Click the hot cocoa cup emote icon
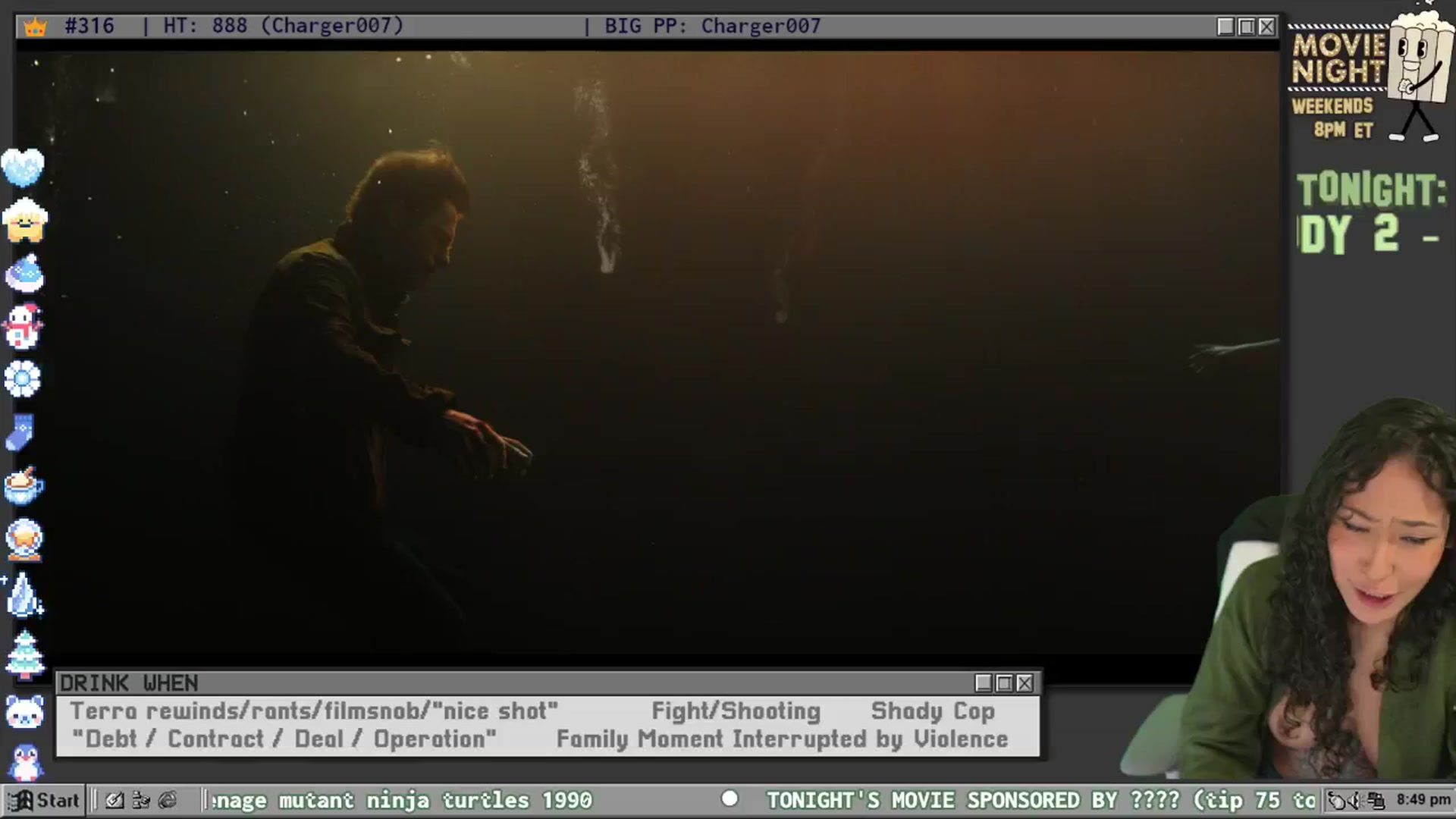This screenshot has width=1456, height=819. [24, 485]
